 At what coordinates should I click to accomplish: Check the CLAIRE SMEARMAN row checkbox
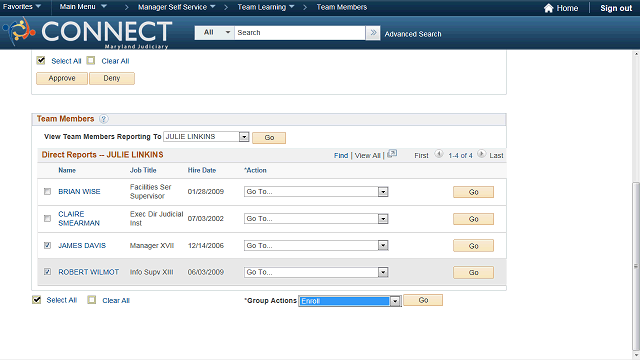pos(47,219)
